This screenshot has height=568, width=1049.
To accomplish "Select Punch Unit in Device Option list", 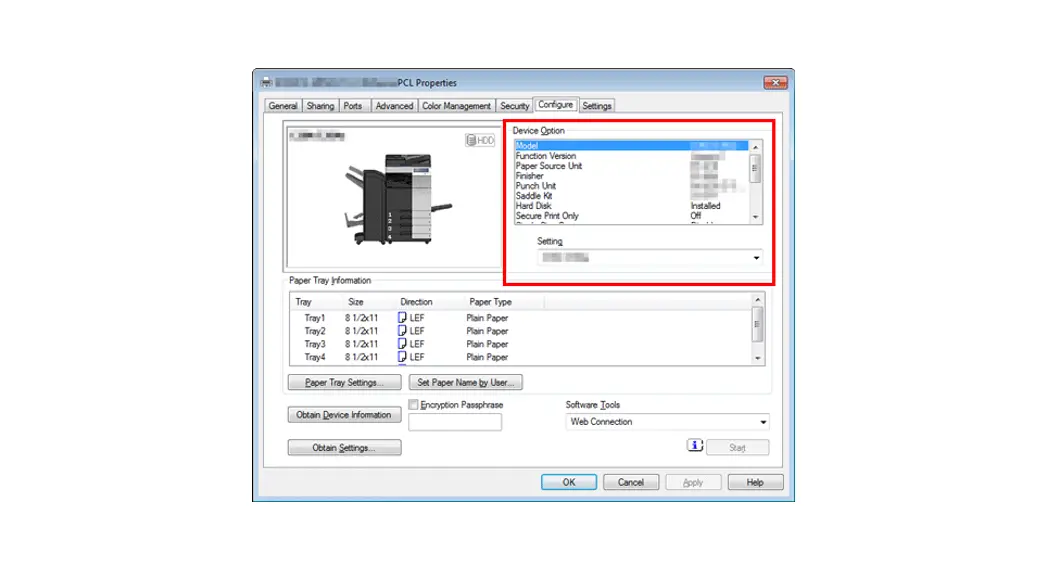I will (x=632, y=185).
